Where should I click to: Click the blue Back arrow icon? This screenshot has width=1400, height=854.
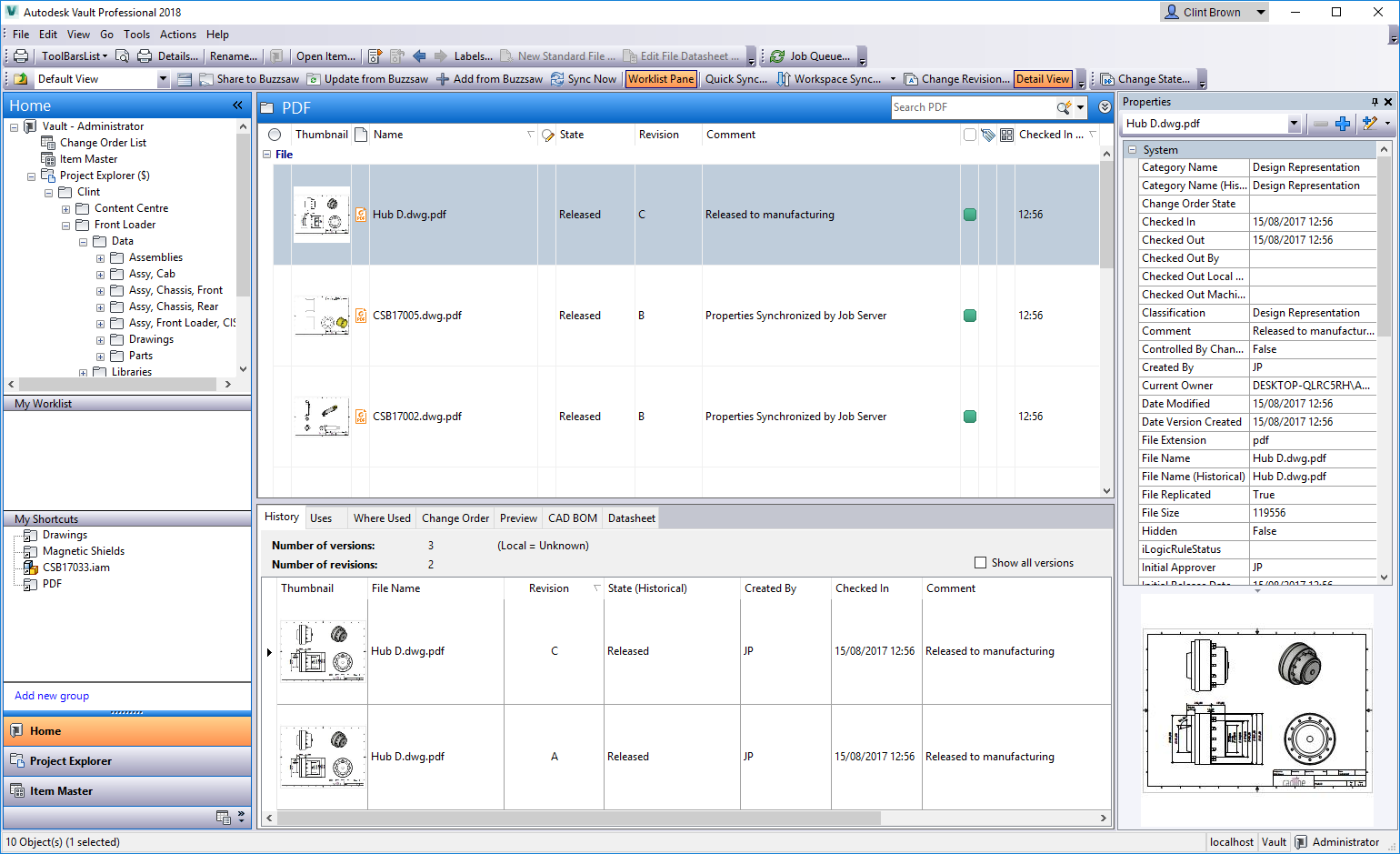(419, 56)
